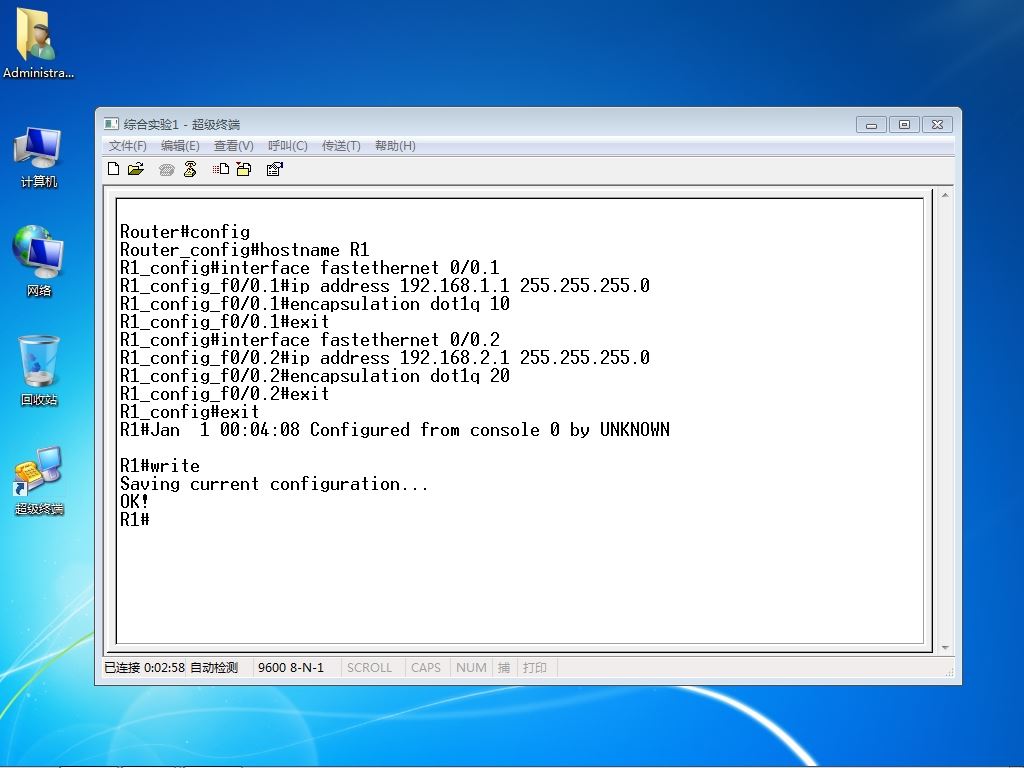Click the Send file toolbar icon
Viewport: 1024px width, 768px height.
point(221,169)
